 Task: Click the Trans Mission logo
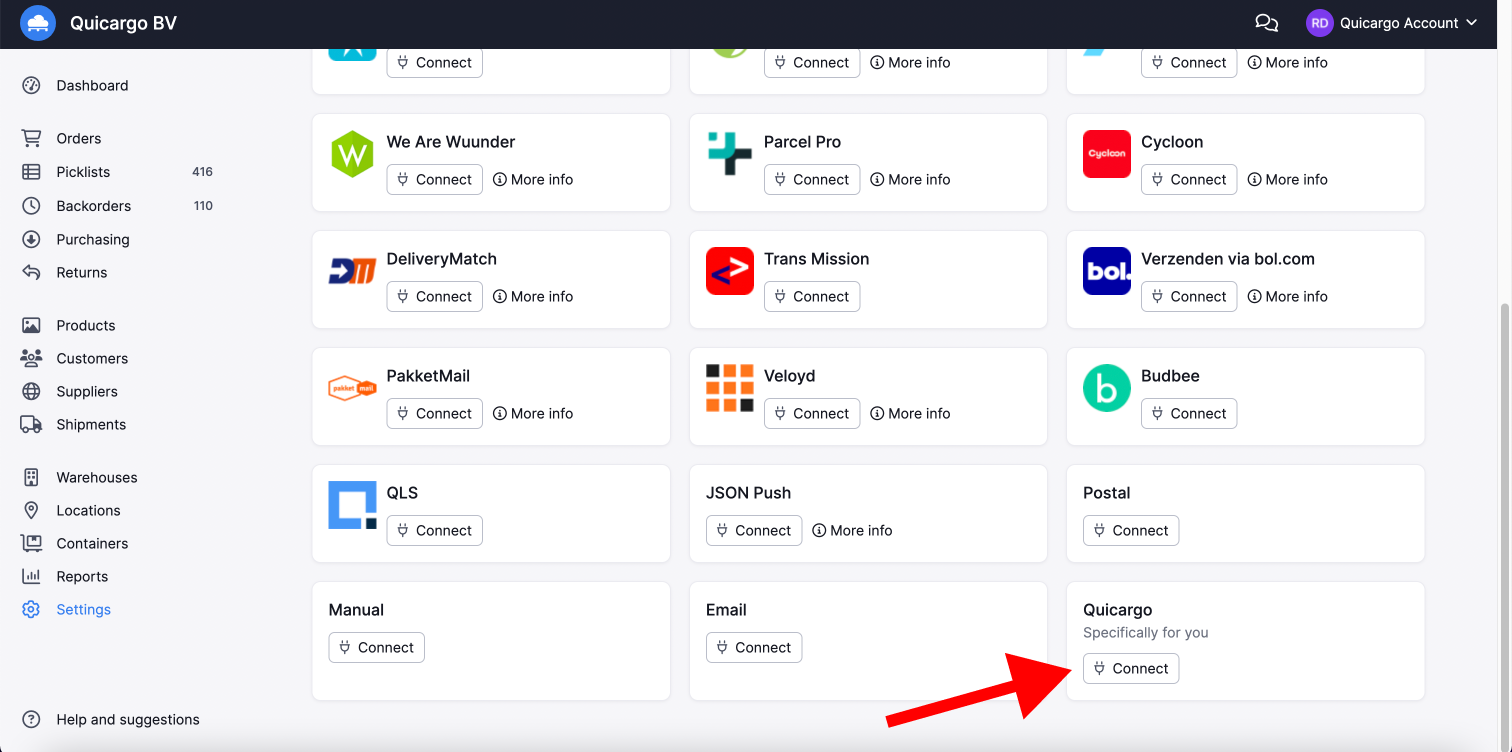[x=730, y=271]
